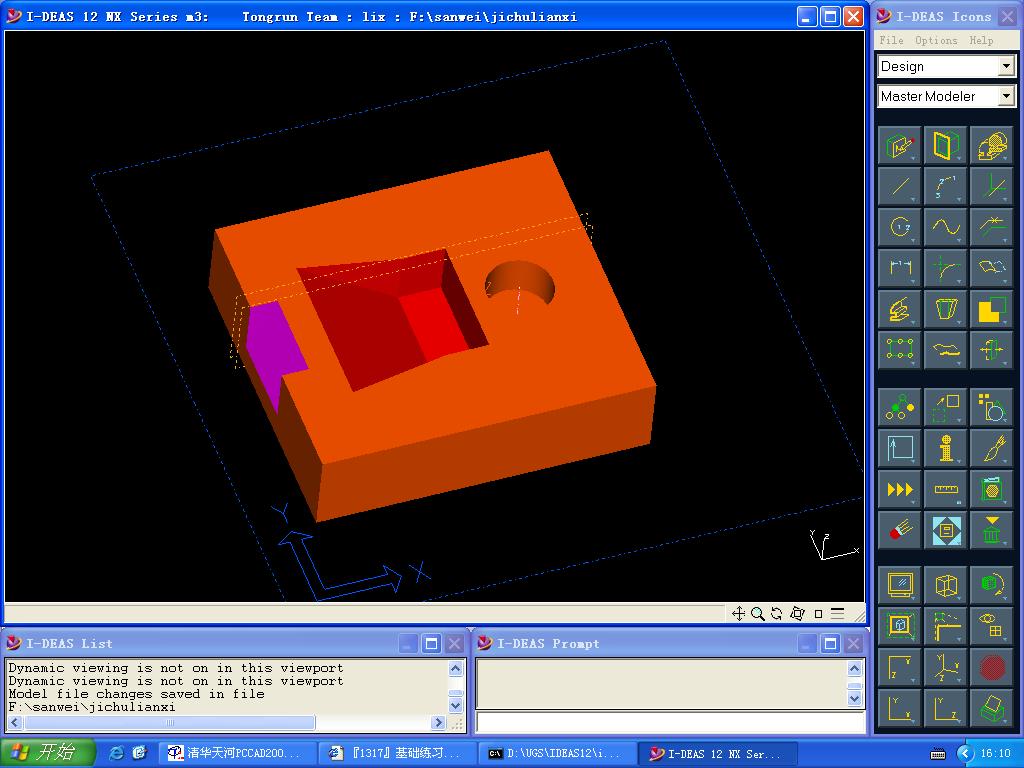This screenshot has width=1024, height=768.
Task: Click the magnifier zoom icon below viewport
Action: click(758, 613)
